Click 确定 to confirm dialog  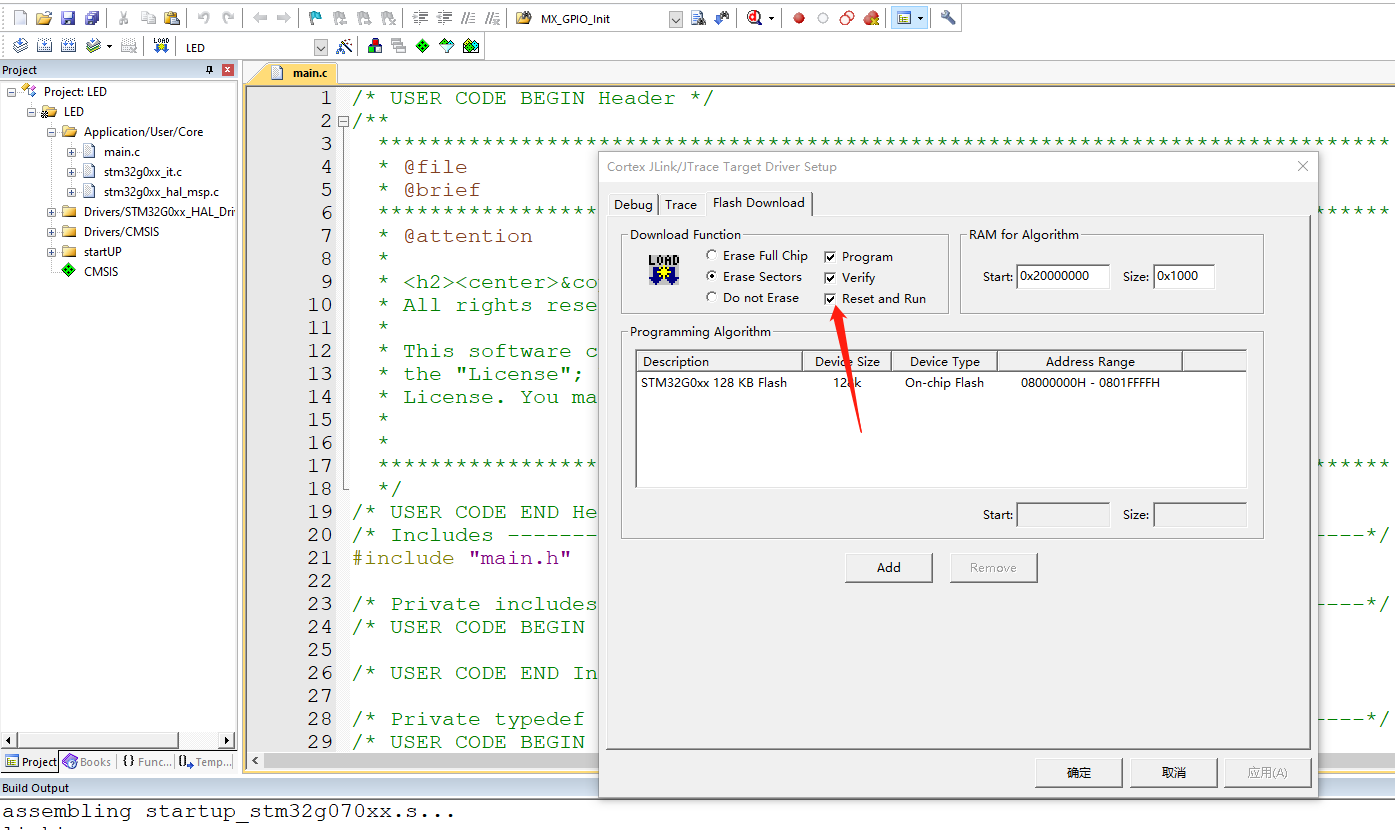click(1079, 772)
